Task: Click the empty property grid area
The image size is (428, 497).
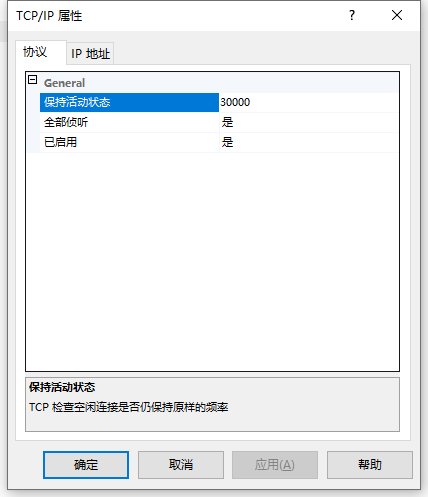Action: [212, 262]
